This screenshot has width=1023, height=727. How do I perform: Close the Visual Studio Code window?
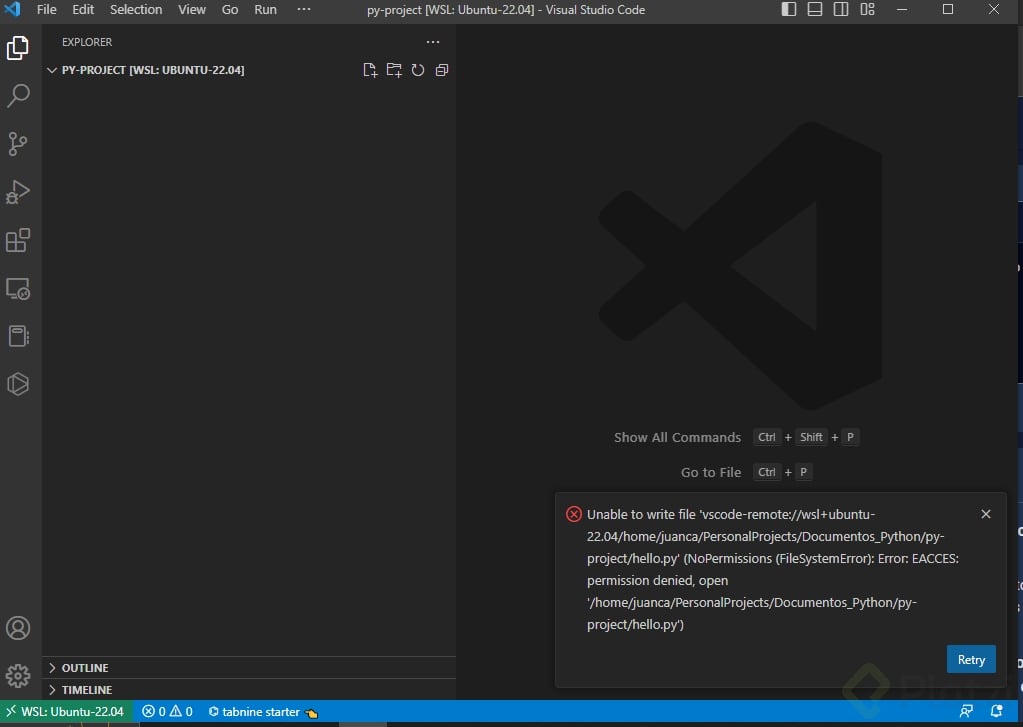pyautogui.click(x=994, y=9)
